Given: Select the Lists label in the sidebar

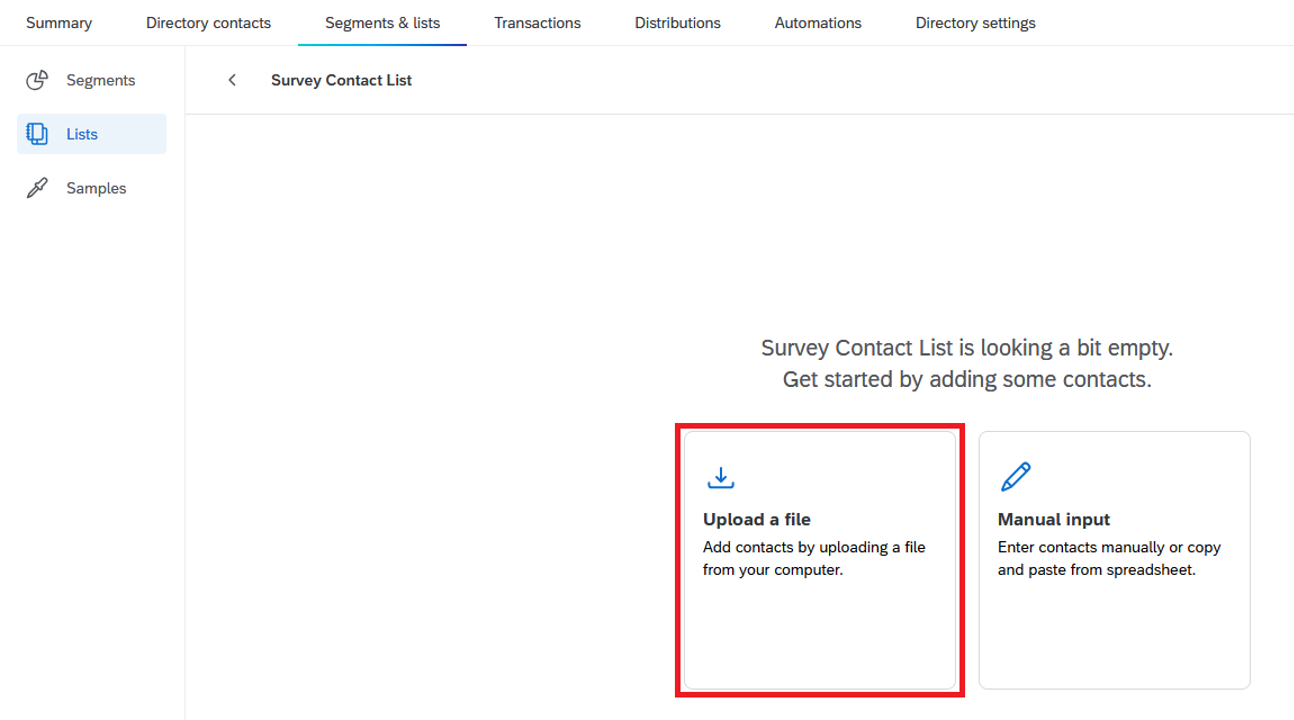Looking at the screenshot, I should (x=82, y=134).
